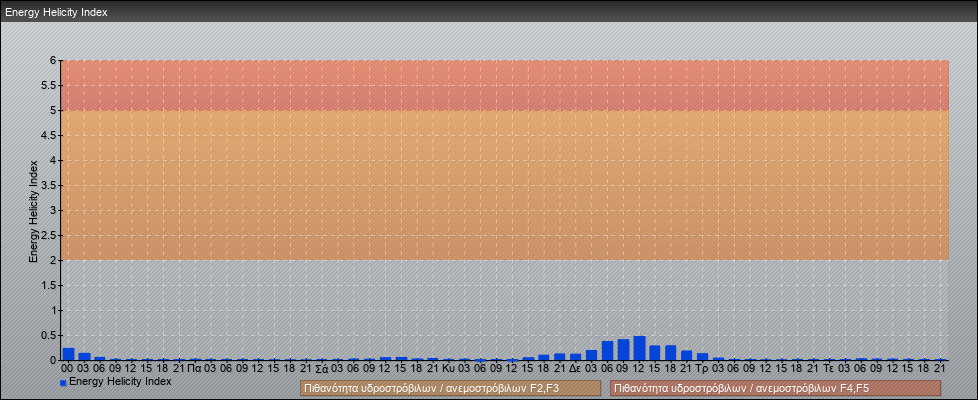Click the y-axis value 2 label
This screenshot has height=400, width=978.
click(54, 260)
